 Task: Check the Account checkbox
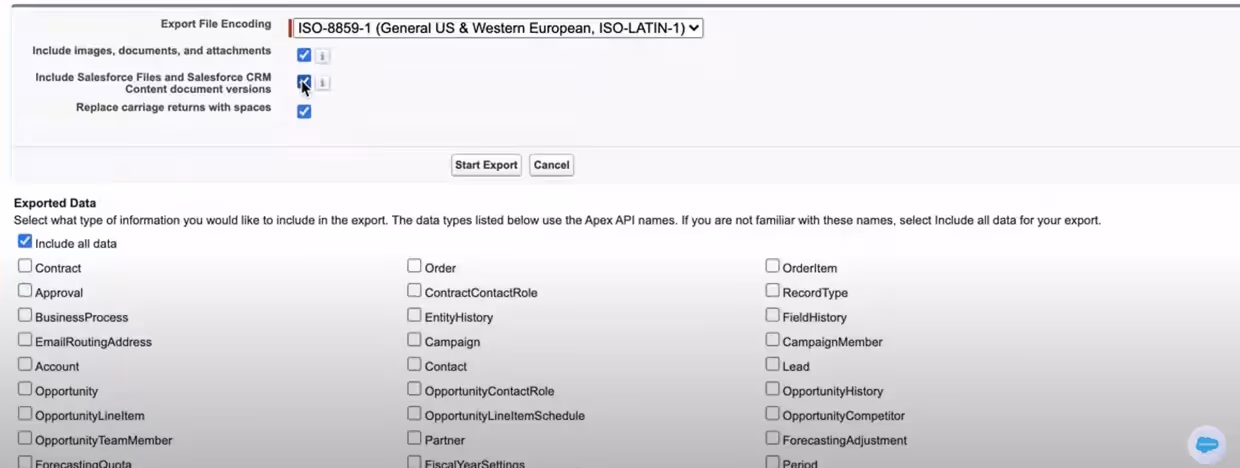25,365
